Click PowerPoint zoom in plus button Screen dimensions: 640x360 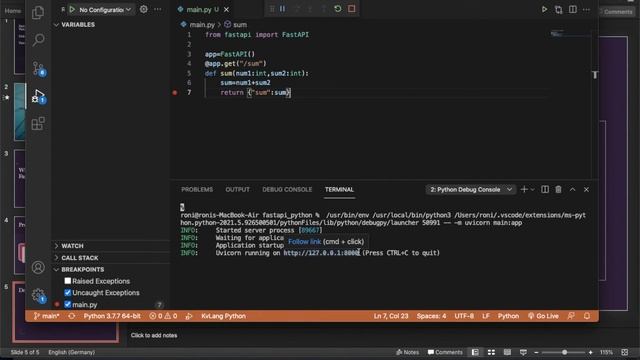tap(590, 352)
